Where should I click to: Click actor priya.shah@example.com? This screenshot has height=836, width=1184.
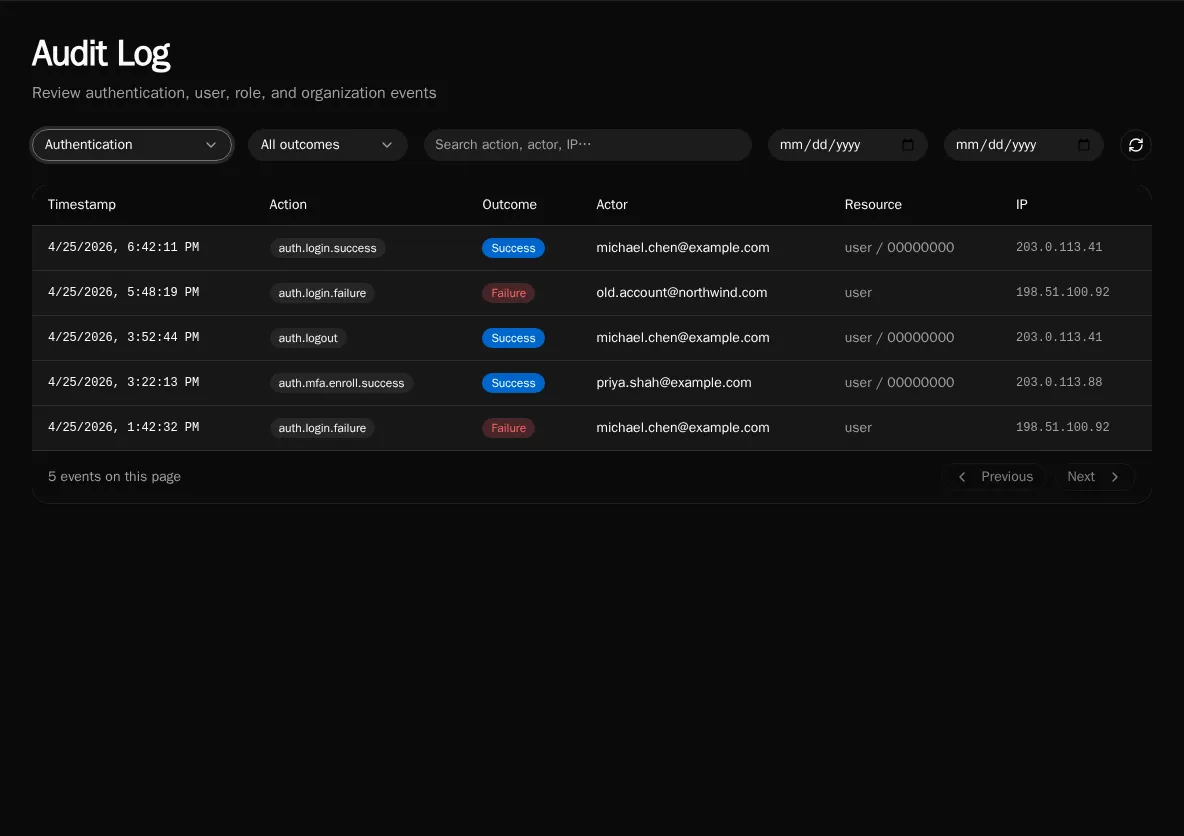click(674, 382)
